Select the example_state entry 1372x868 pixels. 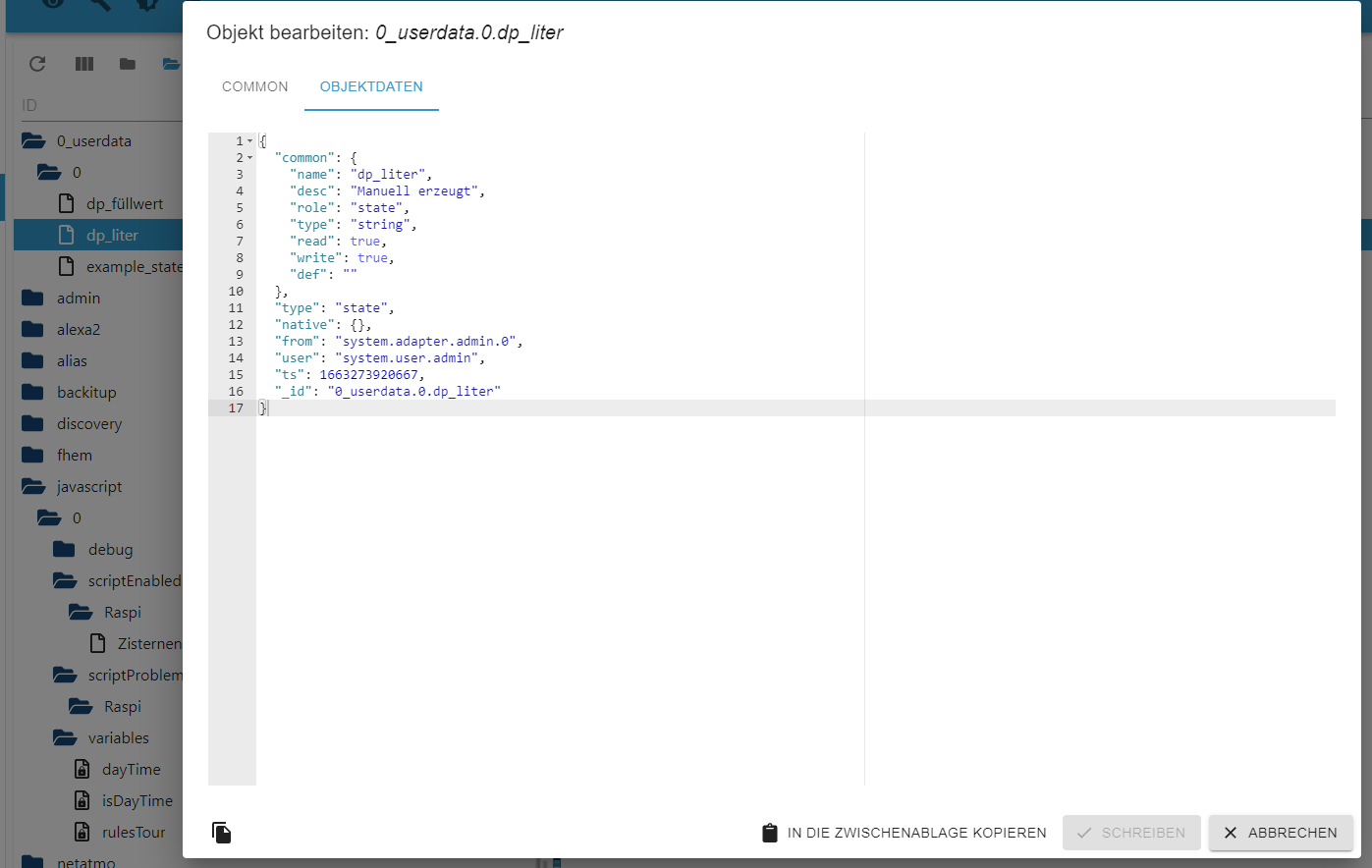pyautogui.click(x=134, y=267)
